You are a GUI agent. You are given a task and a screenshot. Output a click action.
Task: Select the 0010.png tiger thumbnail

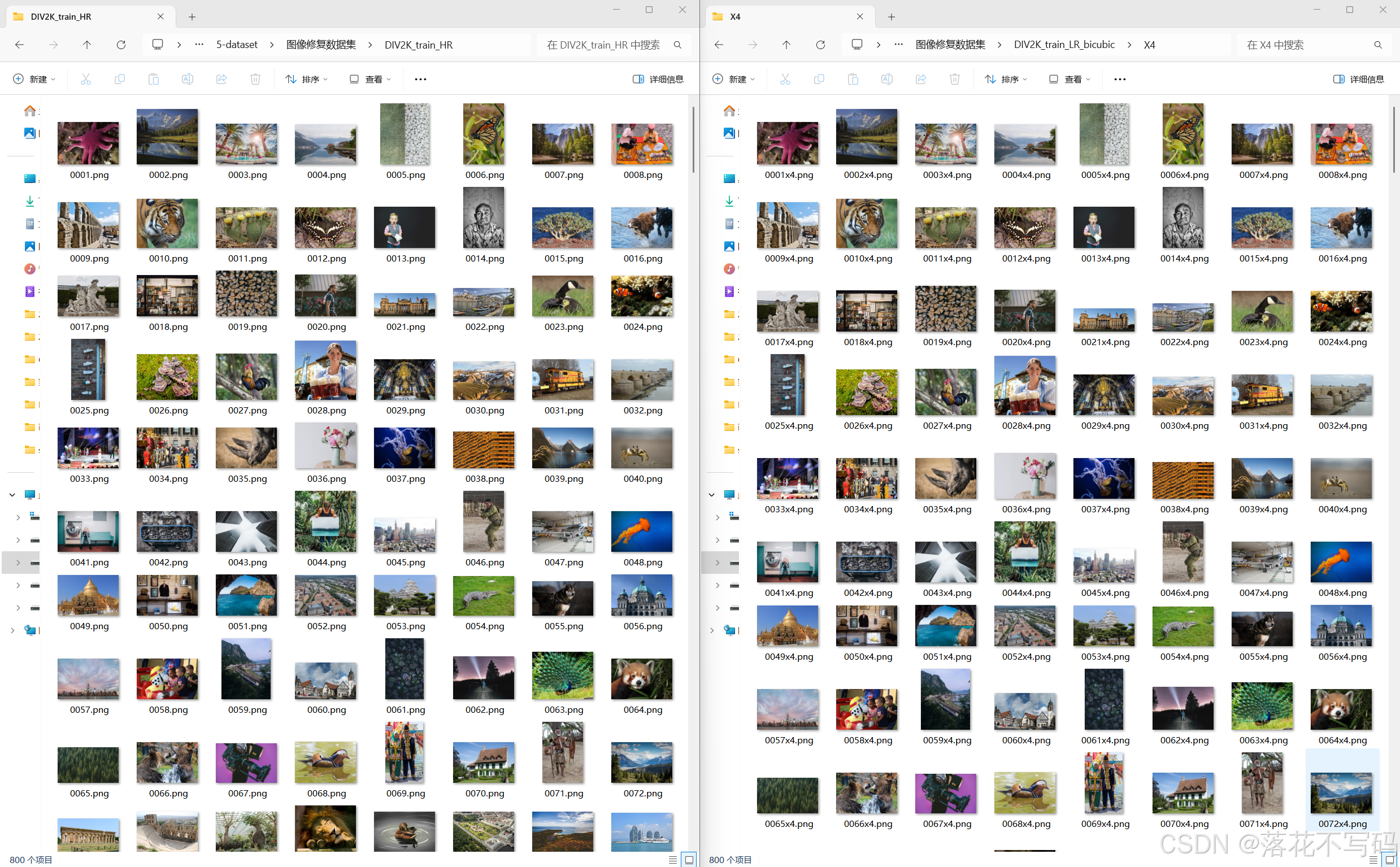[x=167, y=224]
